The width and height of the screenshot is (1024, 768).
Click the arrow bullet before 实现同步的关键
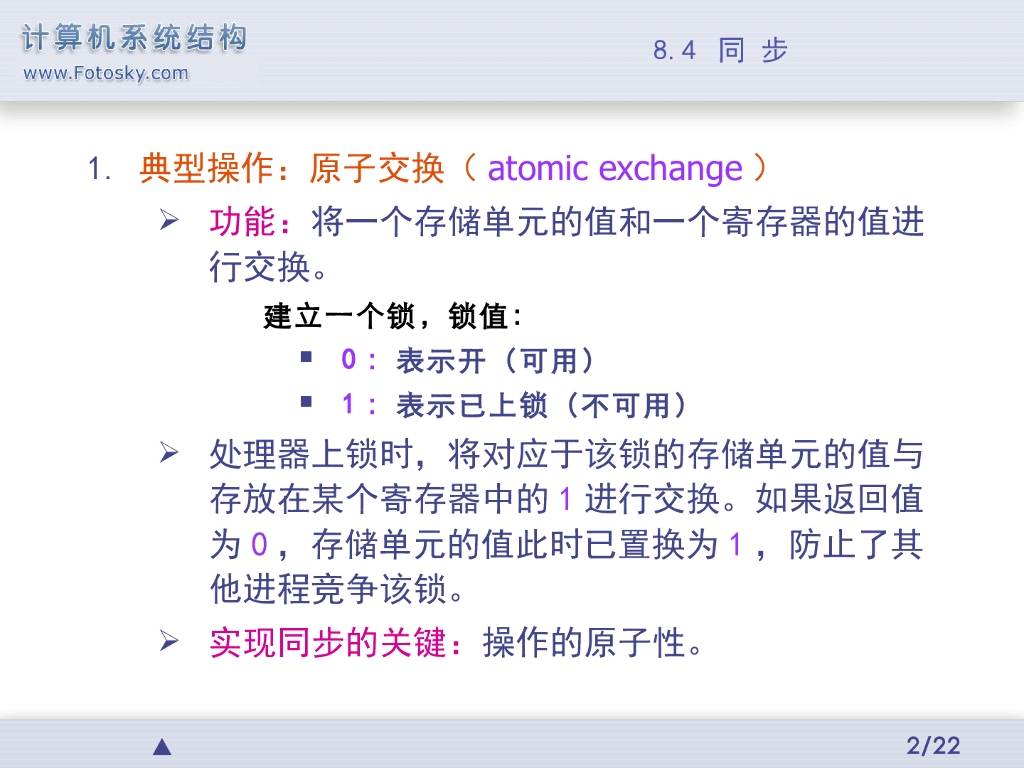[x=169, y=640]
